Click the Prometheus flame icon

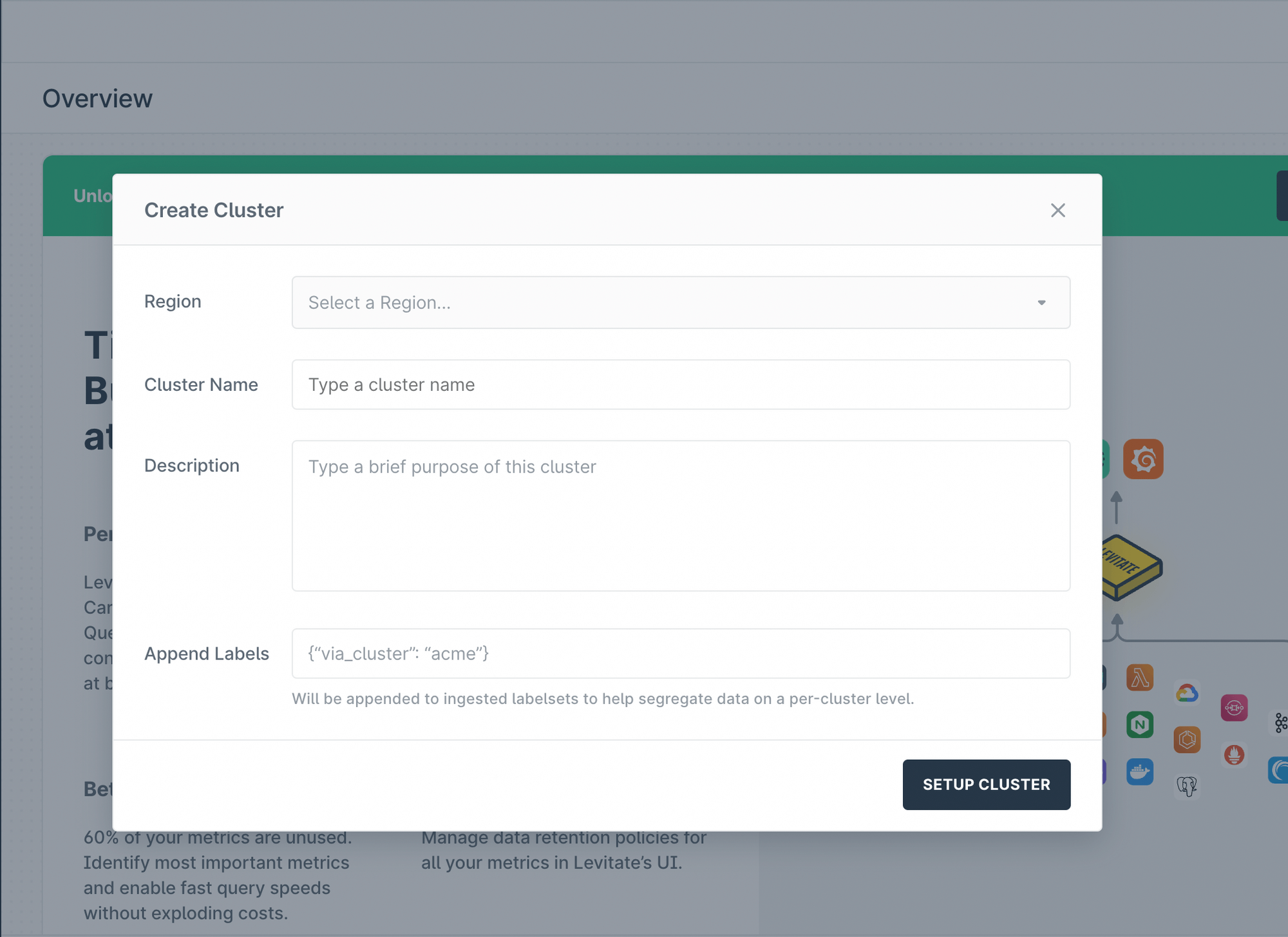(x=1233, y=754)
